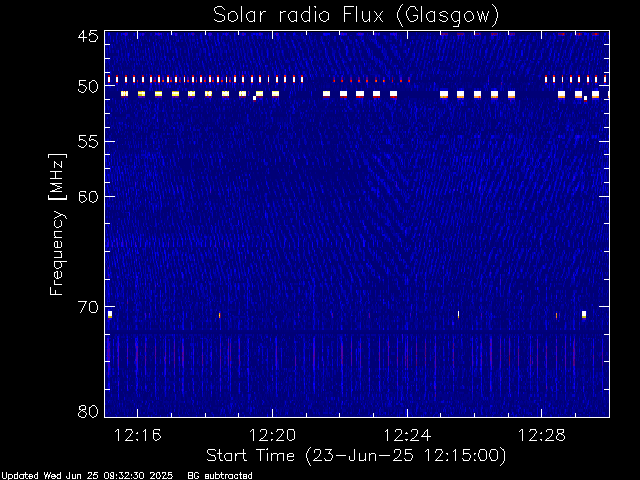This screenshot has height=480, width=640.
Task: Click the 45 frequency tick label
Action: [x=88, y=36]
